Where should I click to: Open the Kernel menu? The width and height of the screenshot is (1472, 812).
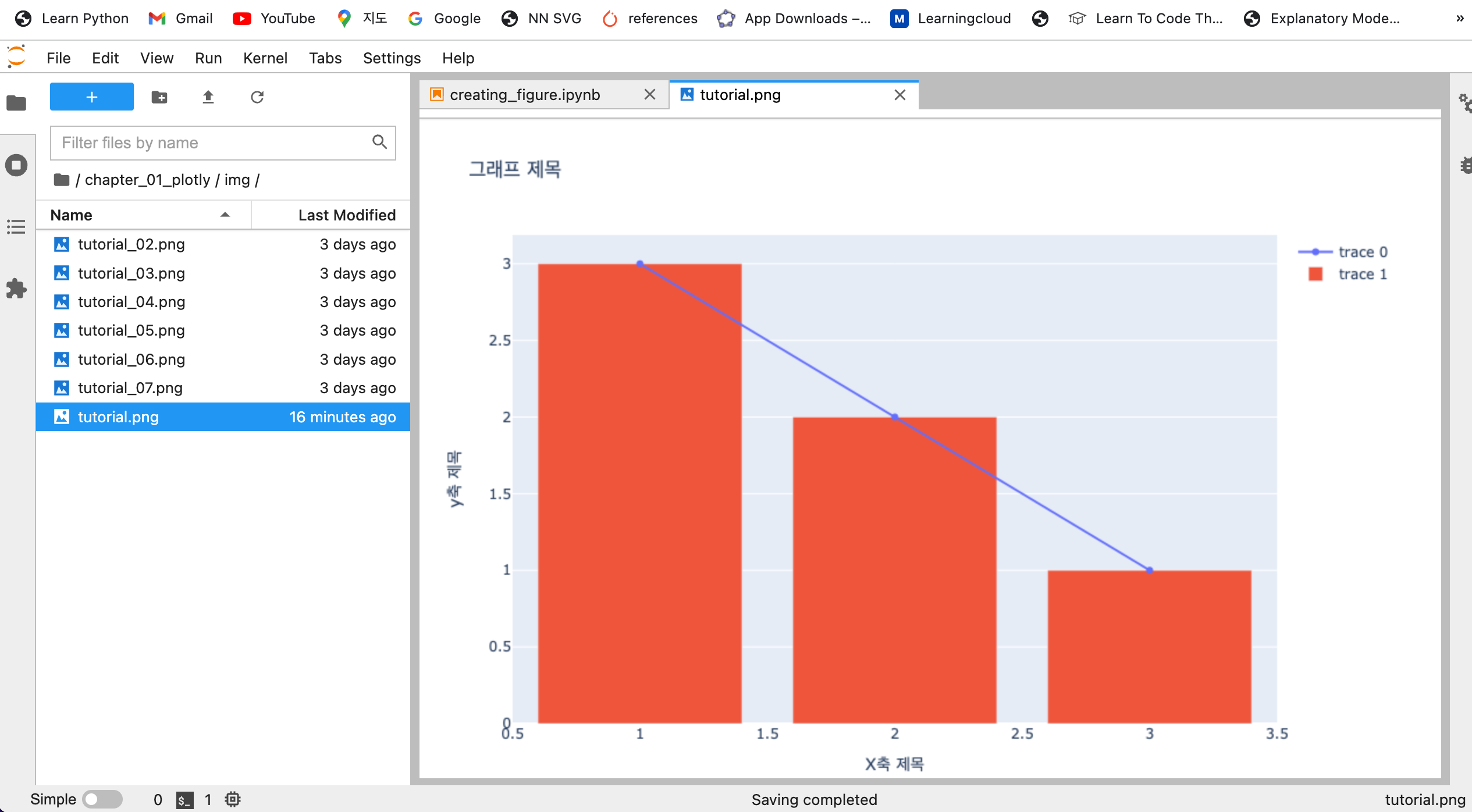(265, 58)
